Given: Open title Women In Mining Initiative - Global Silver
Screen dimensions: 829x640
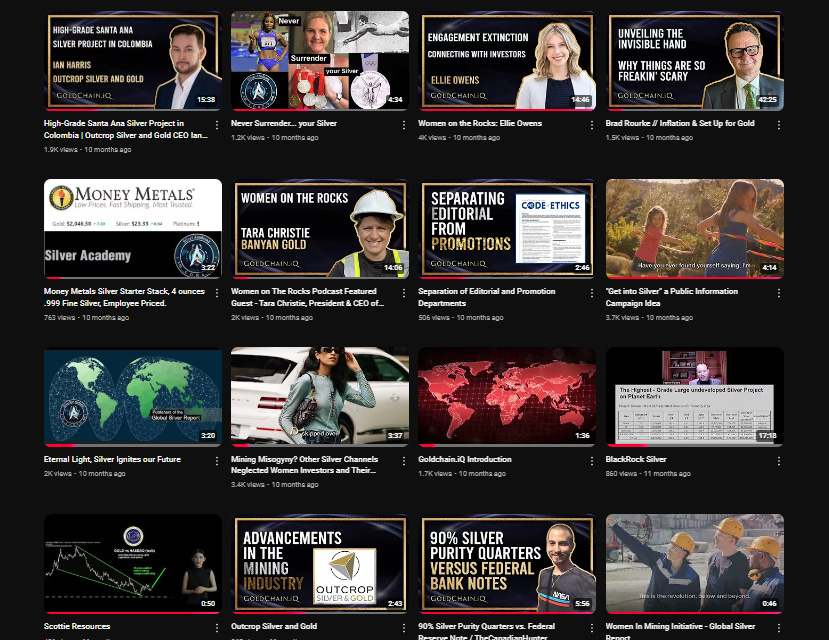Looking at the screenshot, I should pos(680,630).
